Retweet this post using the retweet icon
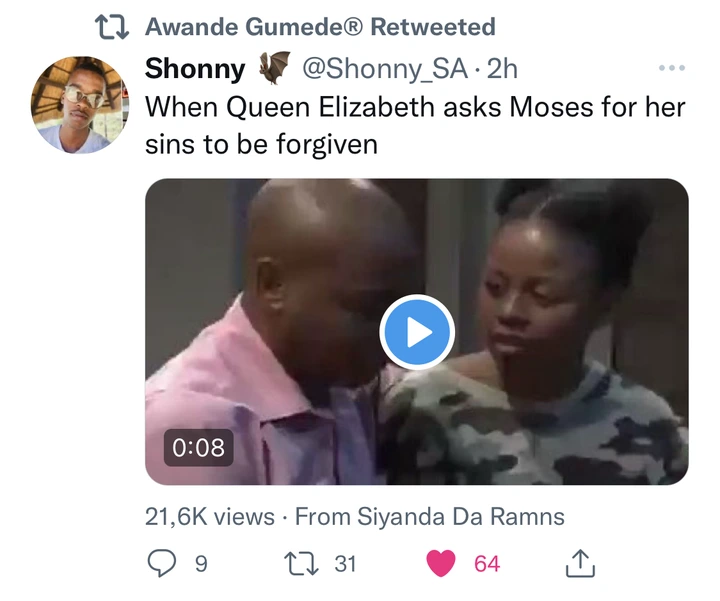 301,563
